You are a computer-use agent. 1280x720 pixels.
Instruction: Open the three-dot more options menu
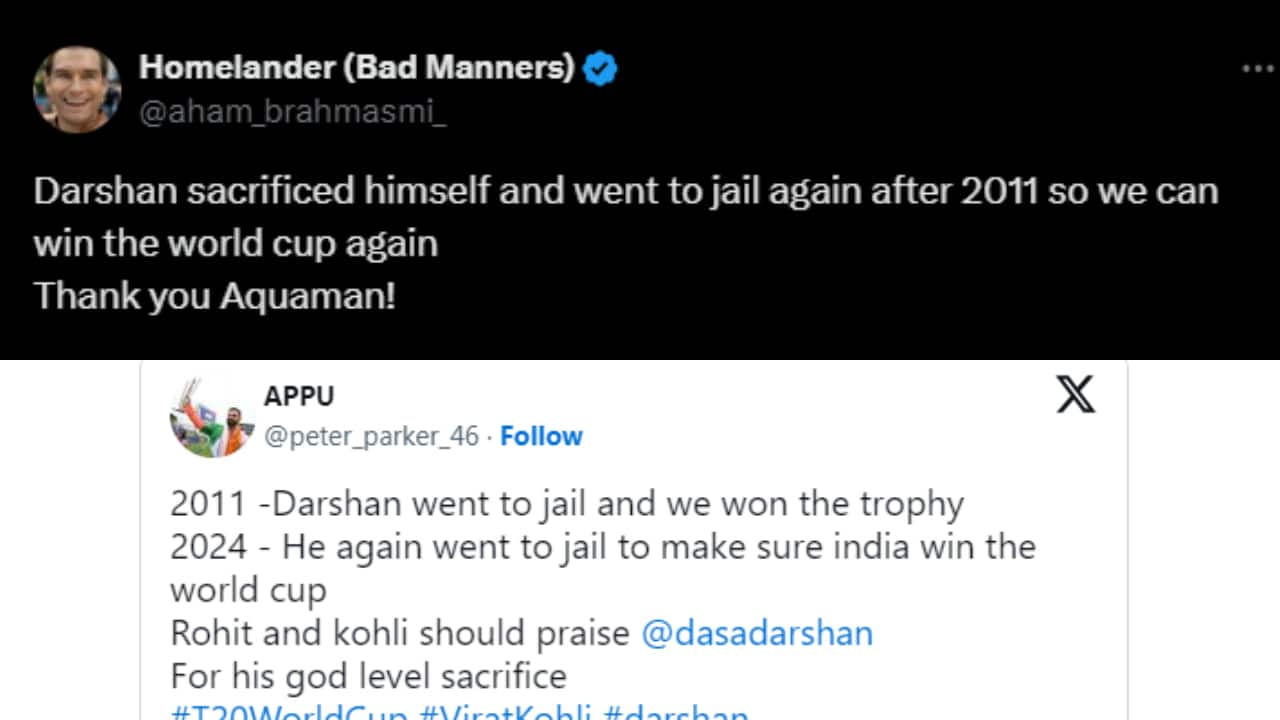[x=1256, y=69]
